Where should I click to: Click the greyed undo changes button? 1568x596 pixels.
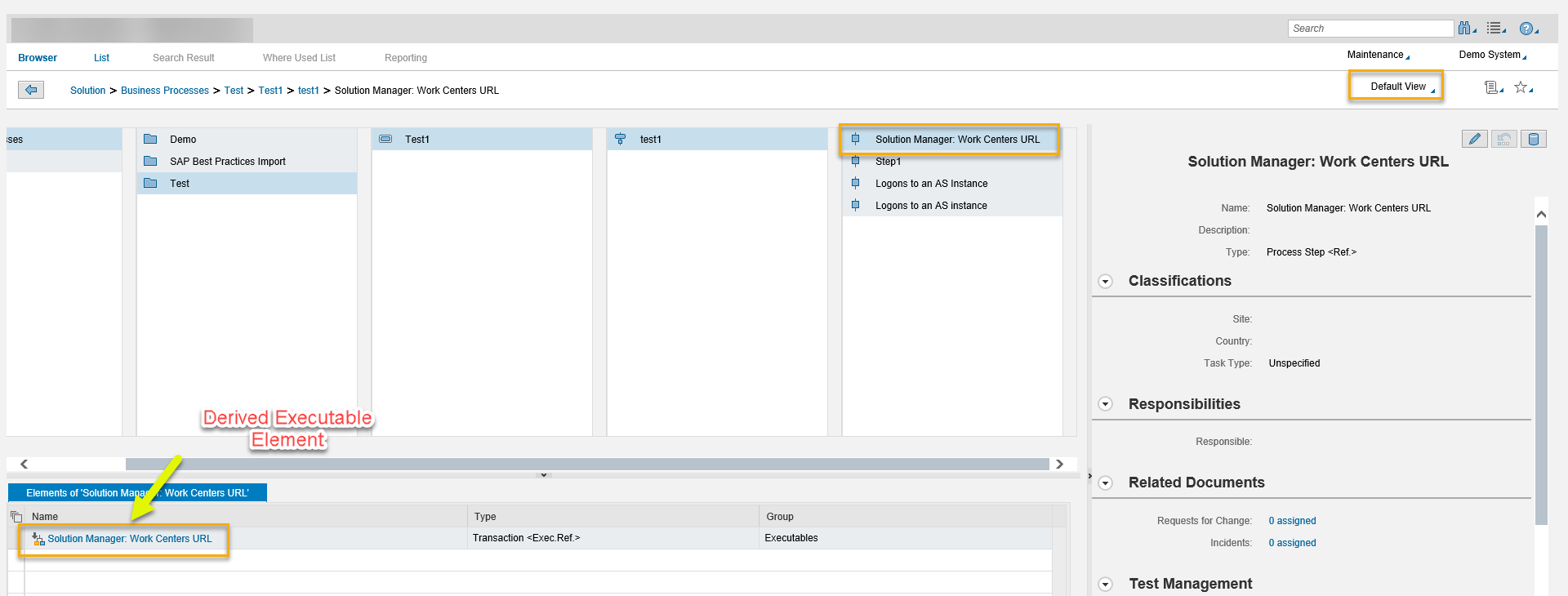pos(1504,139)
